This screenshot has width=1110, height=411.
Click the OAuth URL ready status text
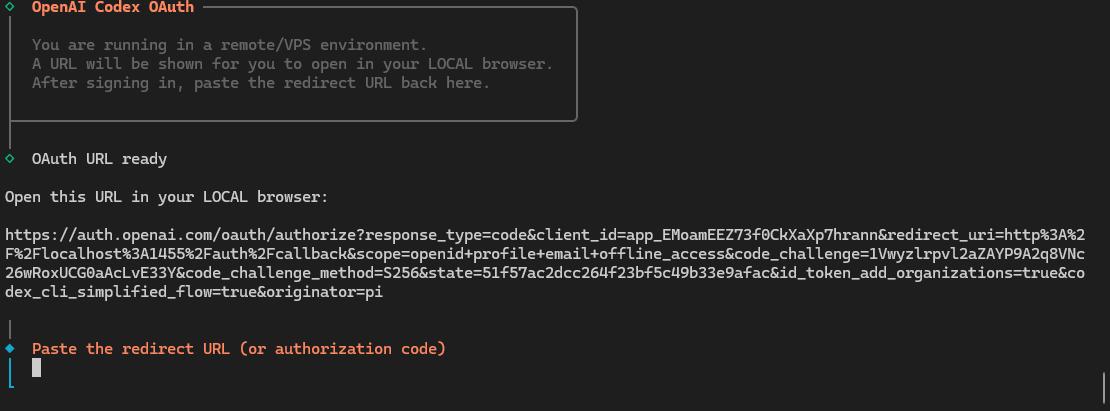[x=99, y=159]
